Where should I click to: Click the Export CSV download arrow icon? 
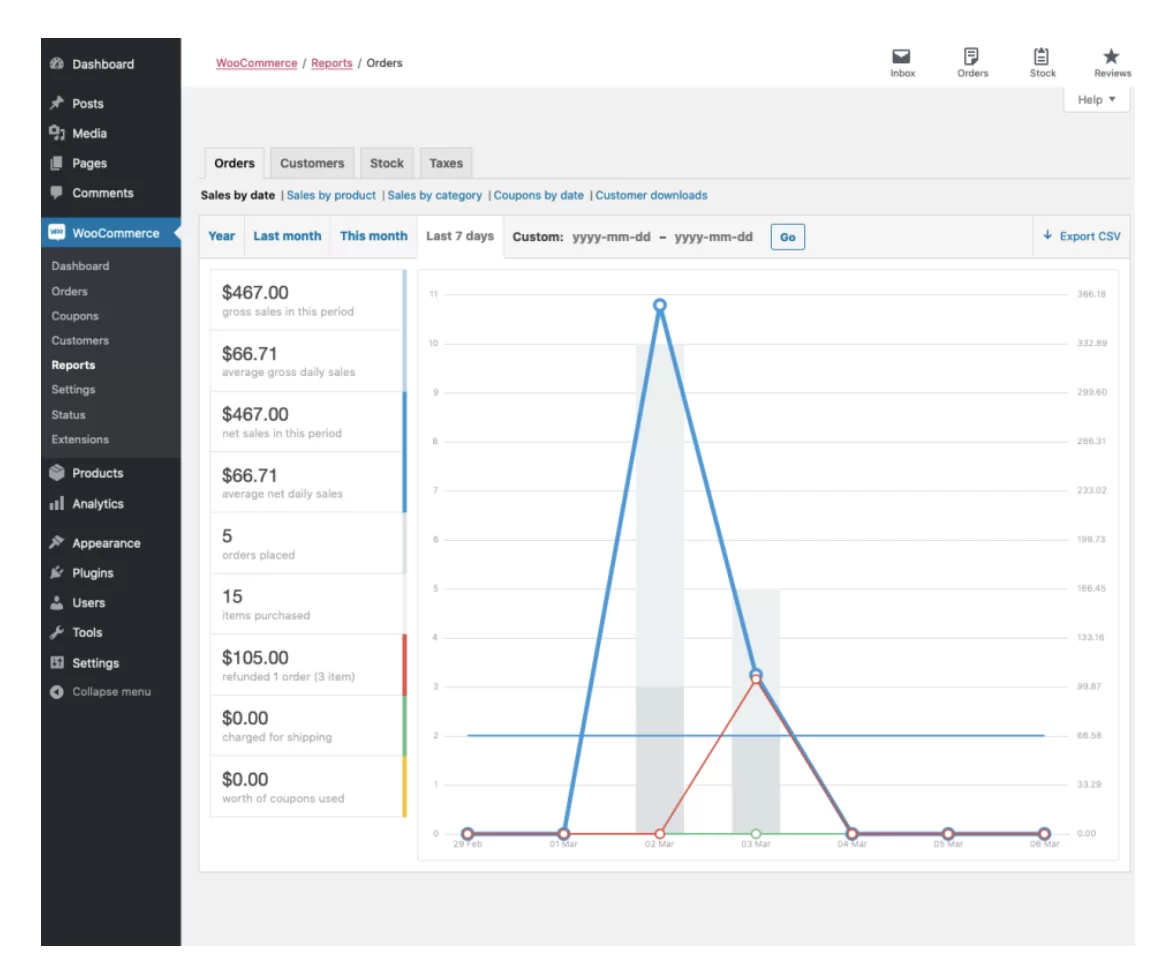1047,236
